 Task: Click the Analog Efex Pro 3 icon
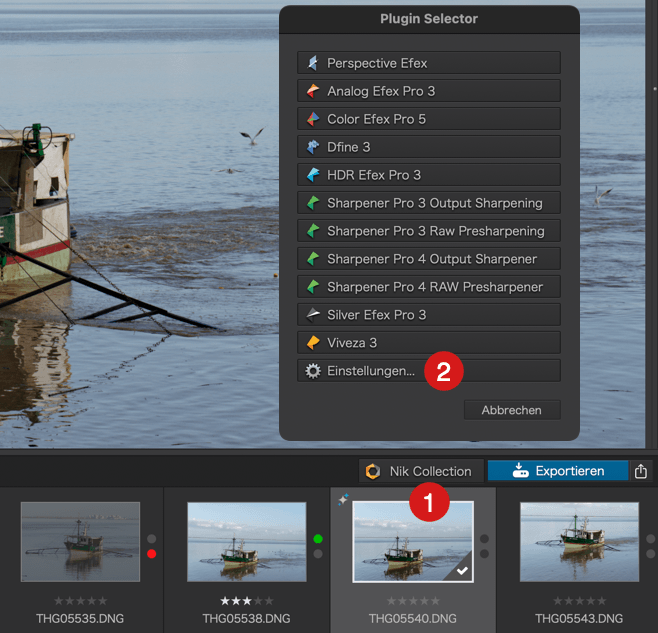[x=313, y=91]
